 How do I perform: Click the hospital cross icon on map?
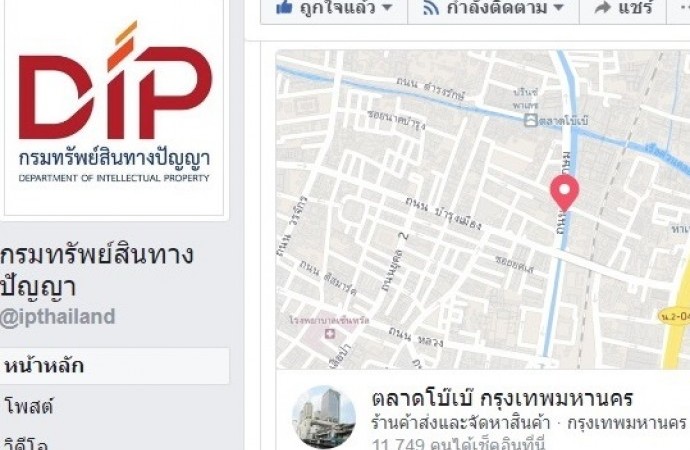330,334
